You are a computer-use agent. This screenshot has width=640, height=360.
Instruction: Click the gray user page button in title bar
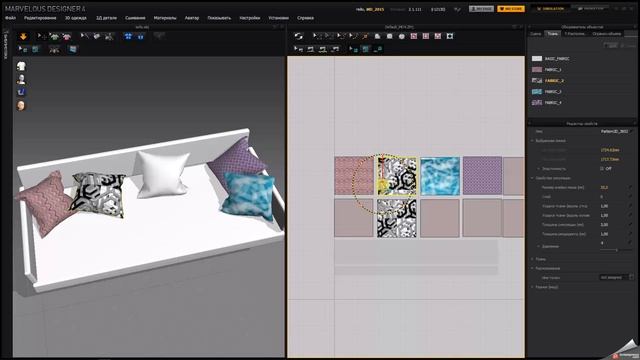coord(481,9)
